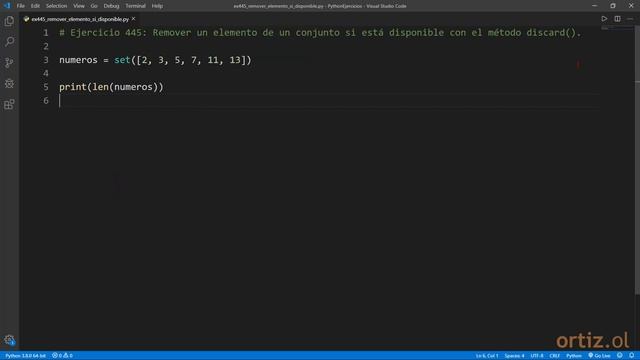Click 'print' on line 5
The height and width of the screenshot is (360, 640).
[73, 87]
